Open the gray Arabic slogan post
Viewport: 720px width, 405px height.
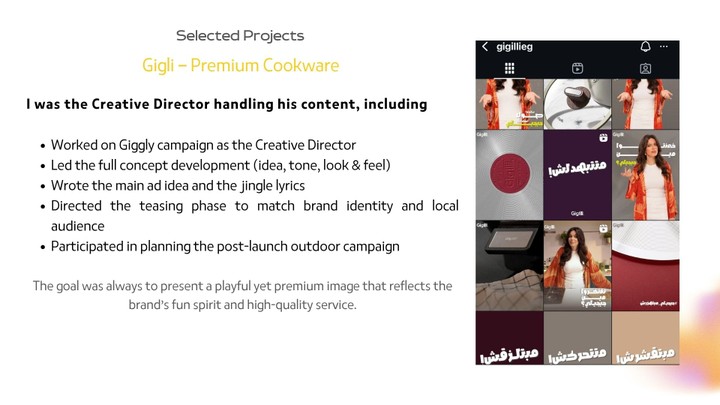[x=577, y=338]
